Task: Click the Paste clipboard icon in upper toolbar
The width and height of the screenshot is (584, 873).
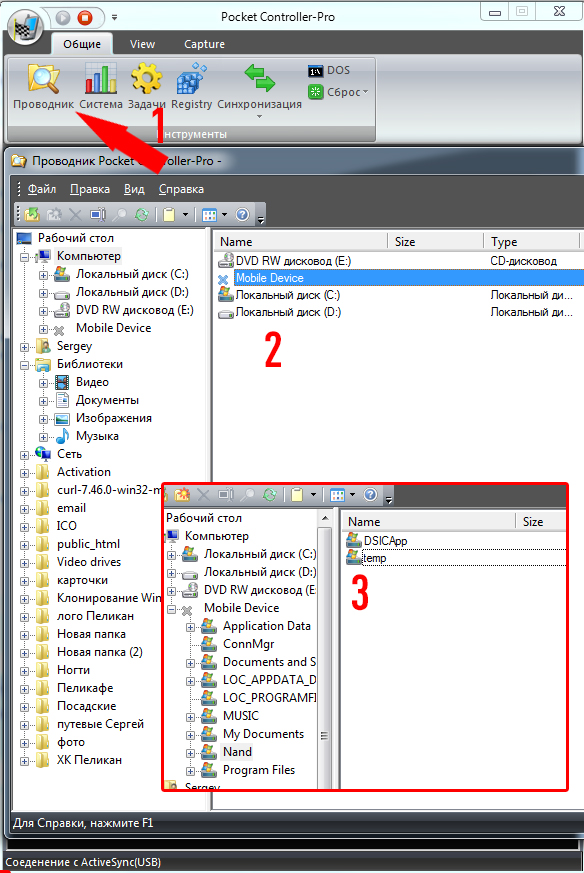Action: click(x=169, y=214)
